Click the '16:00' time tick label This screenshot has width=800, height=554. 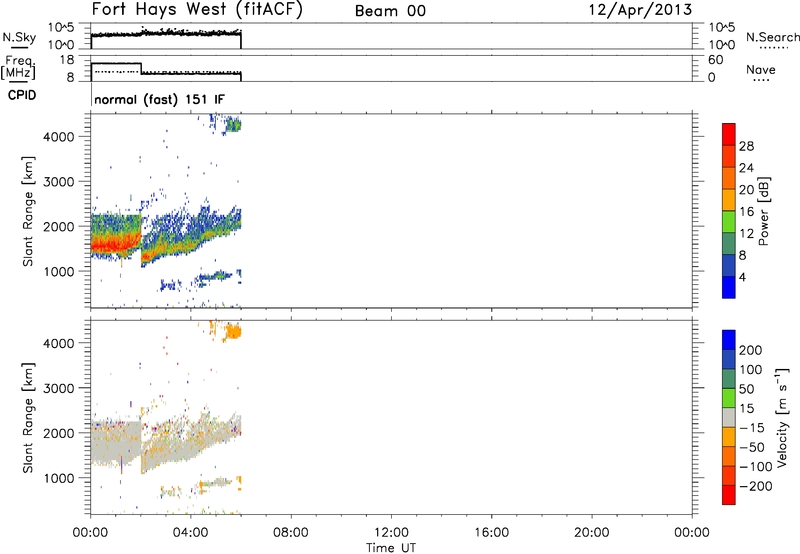(491, 533)
